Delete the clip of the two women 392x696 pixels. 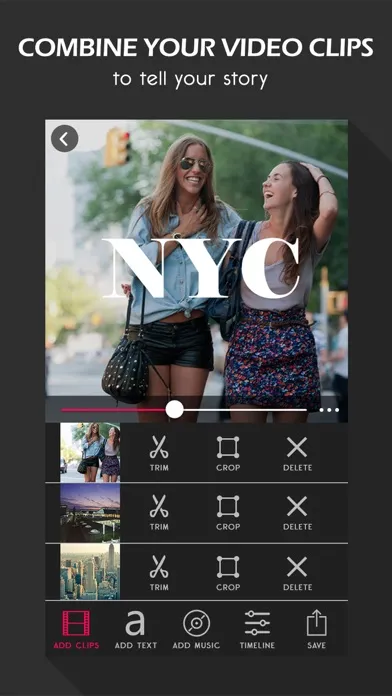click(x=297, y=453)
